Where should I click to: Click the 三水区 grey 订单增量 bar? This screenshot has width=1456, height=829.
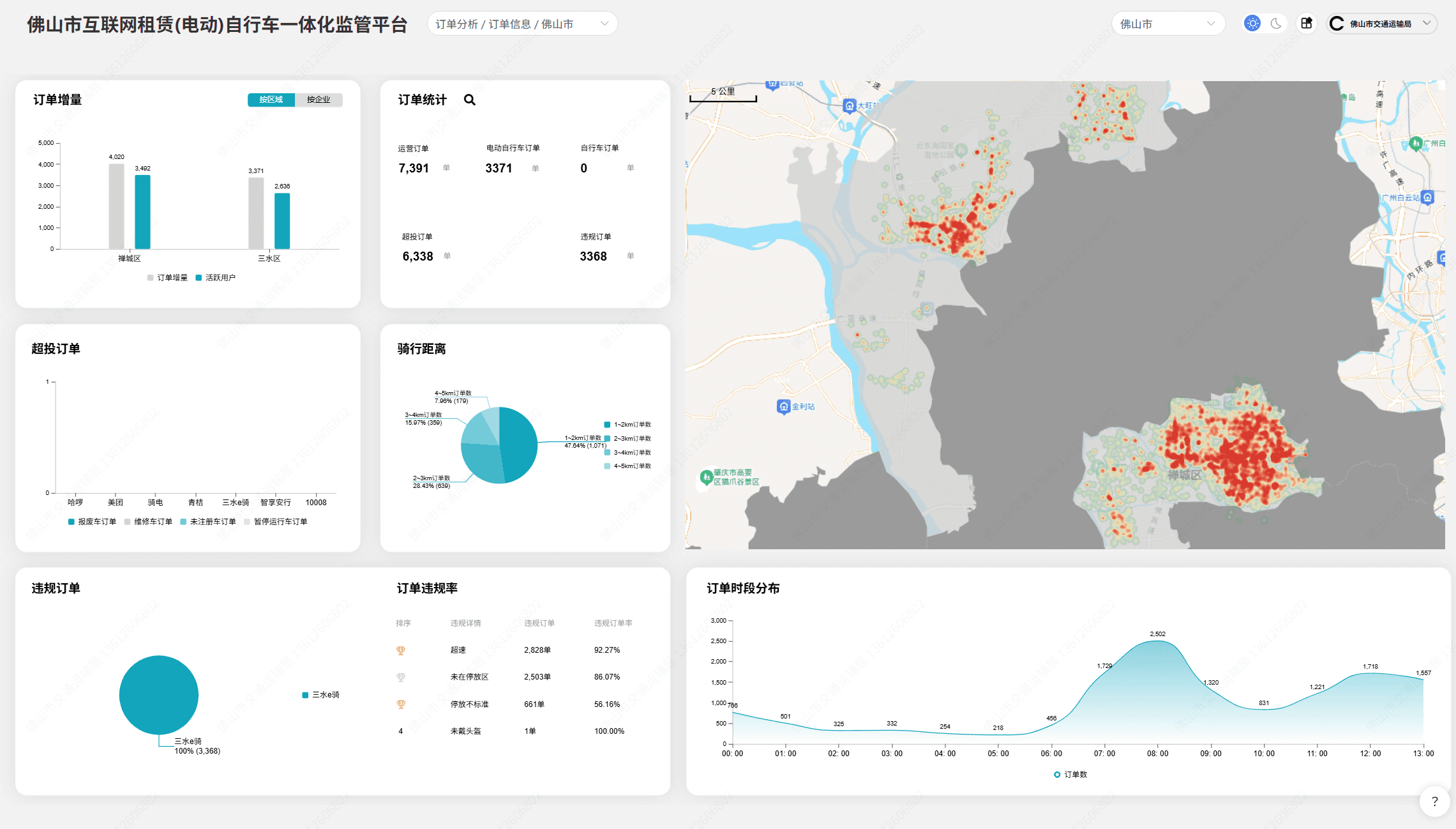pos(256,213)
